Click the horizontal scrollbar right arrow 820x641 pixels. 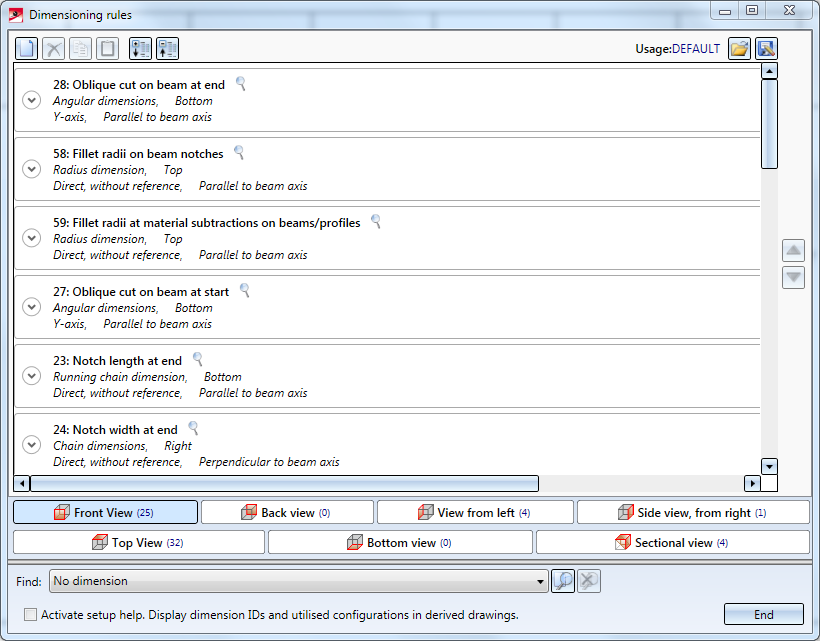[752, 484]
